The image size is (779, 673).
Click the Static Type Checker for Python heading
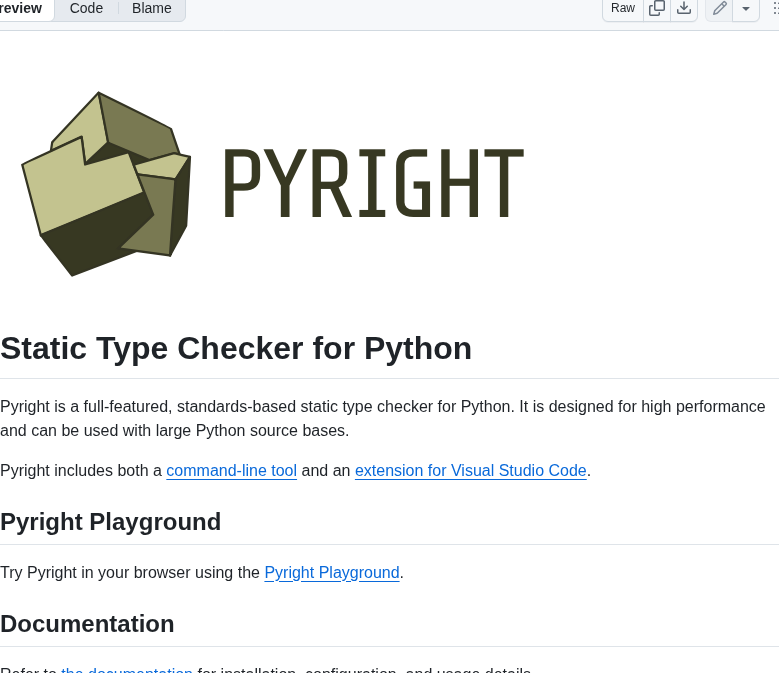pos(236,348)
